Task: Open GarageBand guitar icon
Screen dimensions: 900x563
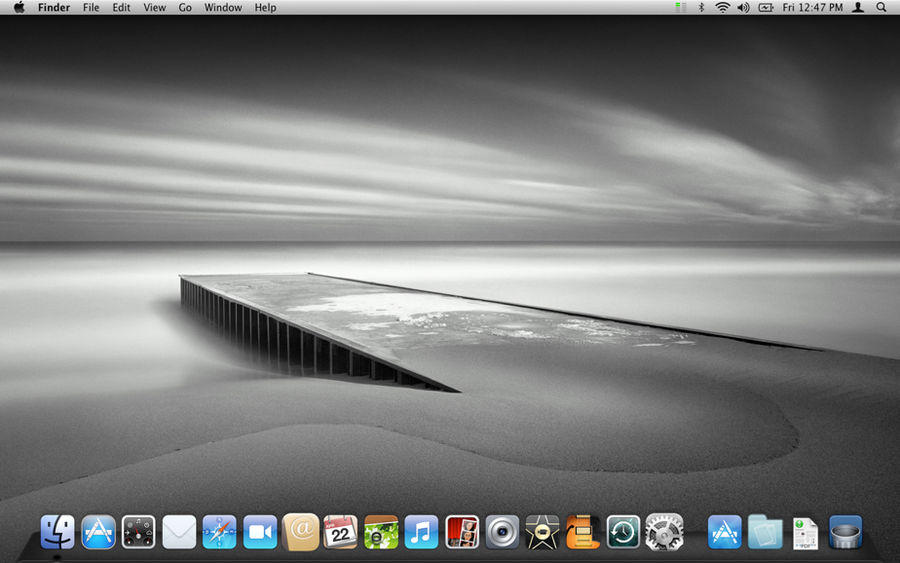Action: [583, 531]
